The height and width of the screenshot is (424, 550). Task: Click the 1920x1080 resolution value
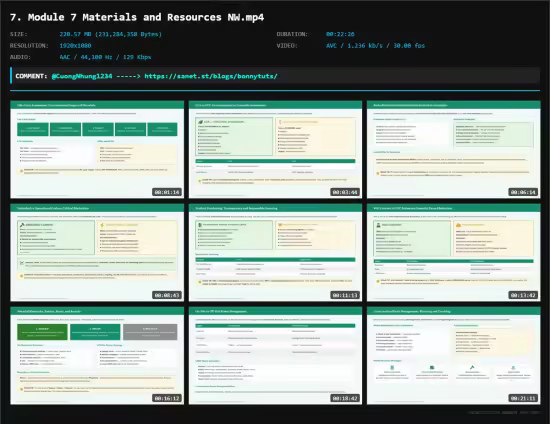75,46
